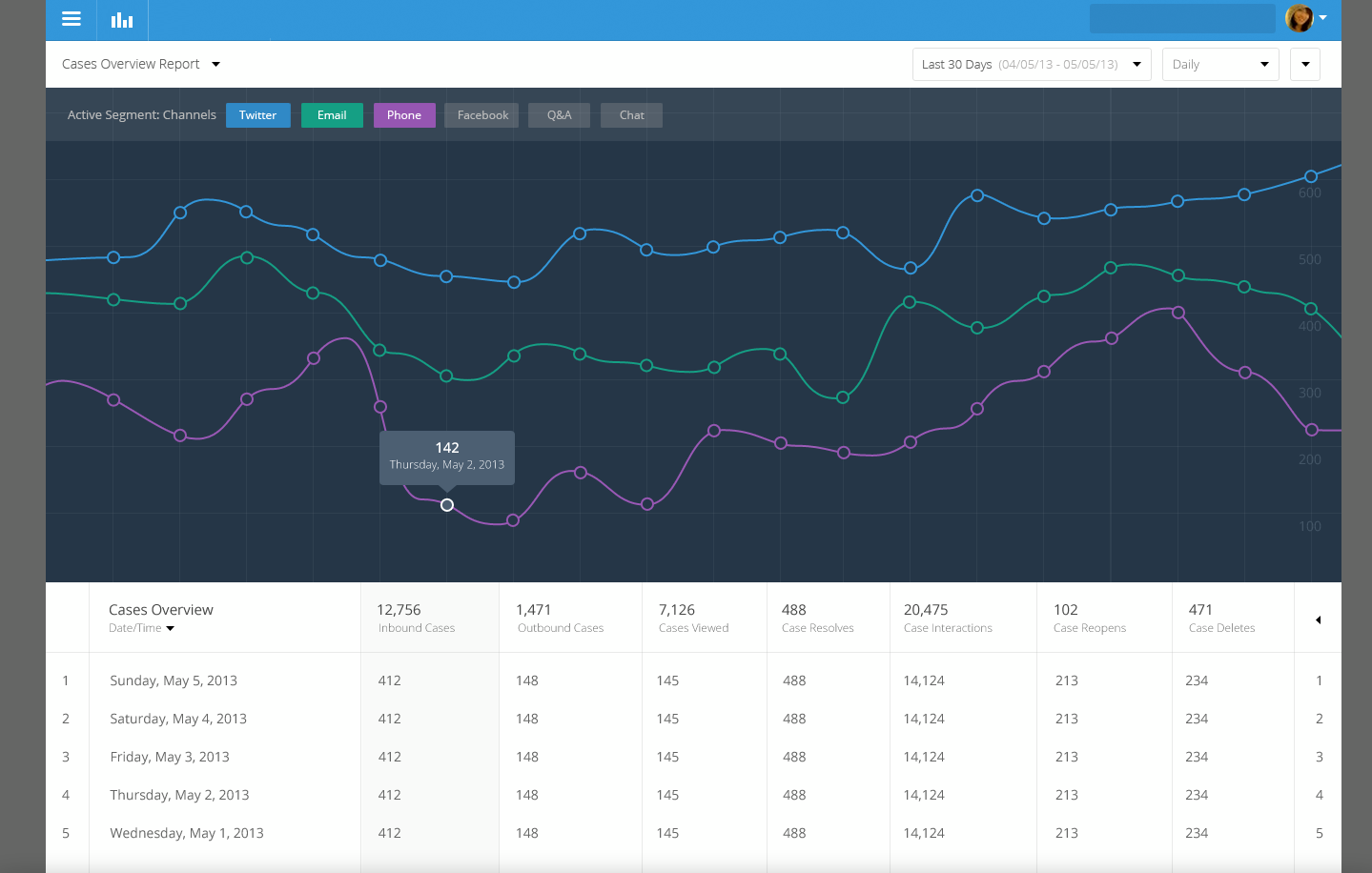
Task: Click the bar chart reports icon
Action: (x=122, y=20)
